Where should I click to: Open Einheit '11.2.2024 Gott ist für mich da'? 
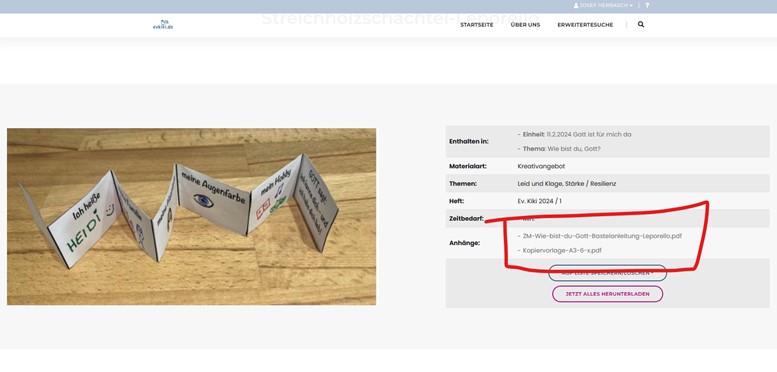[x=589, y=134]
